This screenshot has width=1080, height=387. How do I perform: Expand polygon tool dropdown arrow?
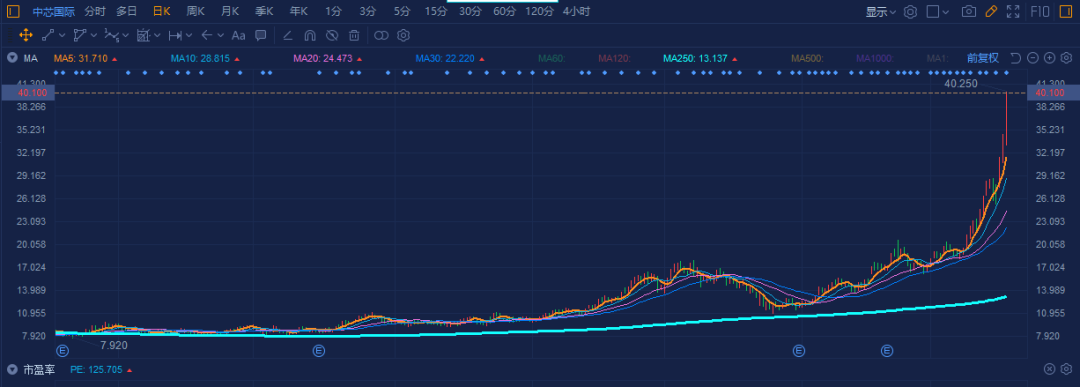tap(94, 35)
